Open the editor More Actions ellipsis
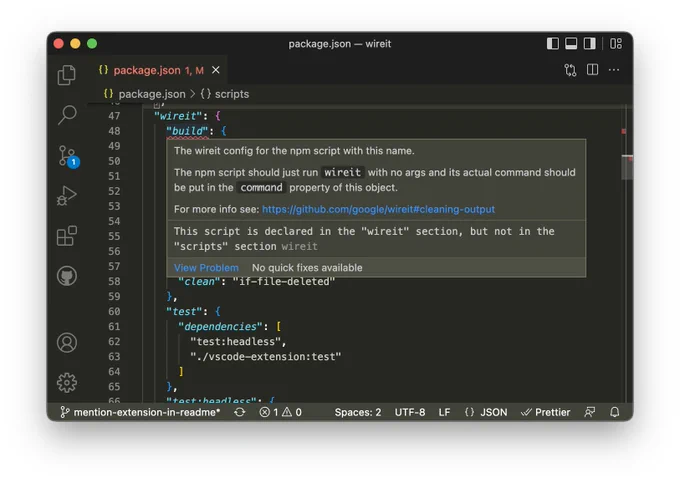The width and height of the screenshot is (680, 483). pyautogui.click(x=614, y=70)
